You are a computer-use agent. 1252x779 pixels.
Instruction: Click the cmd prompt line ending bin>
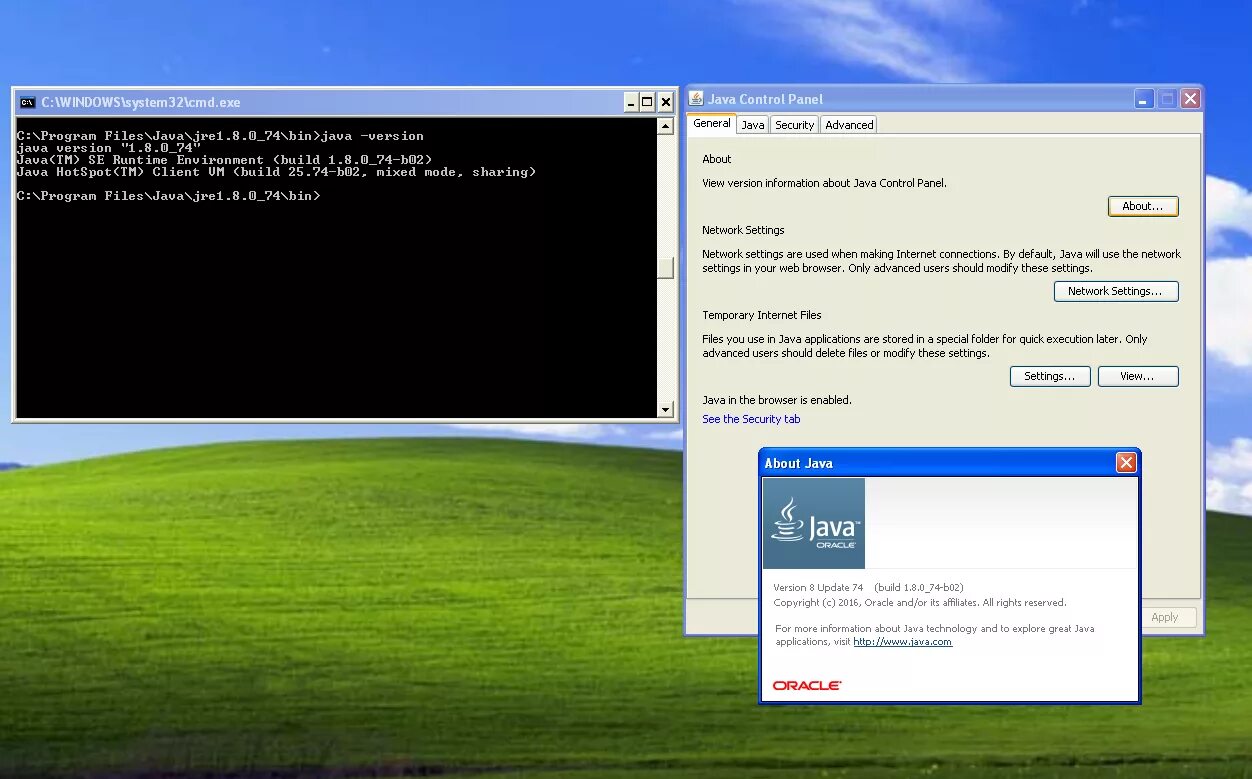point(169,196)
